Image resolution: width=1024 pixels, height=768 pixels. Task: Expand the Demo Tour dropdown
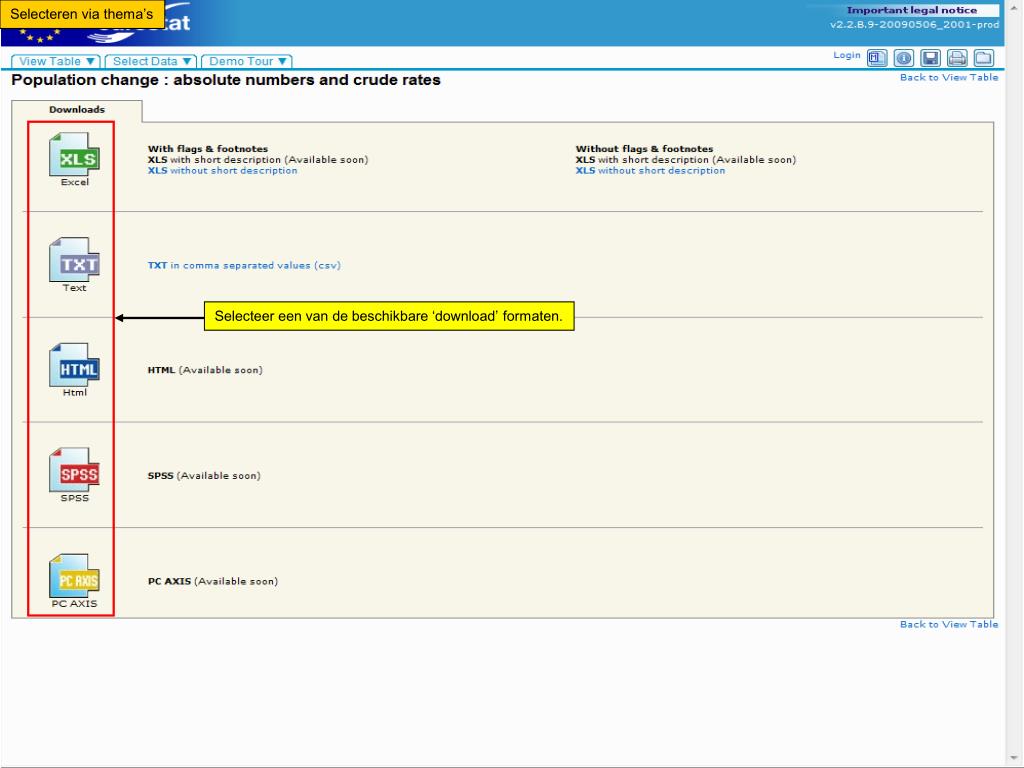coord(247,61)
